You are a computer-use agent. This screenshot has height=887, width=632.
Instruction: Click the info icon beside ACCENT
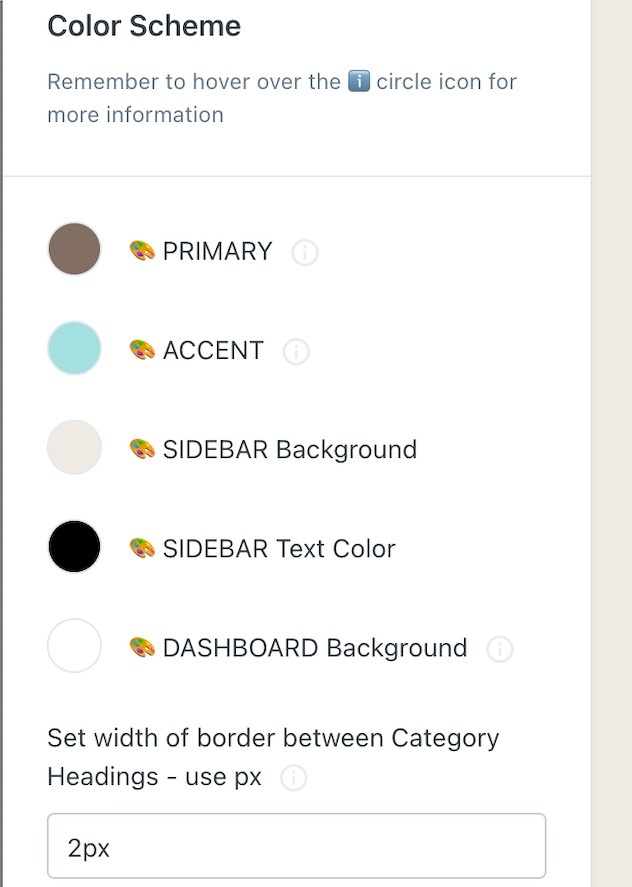[x=296, y=351]
